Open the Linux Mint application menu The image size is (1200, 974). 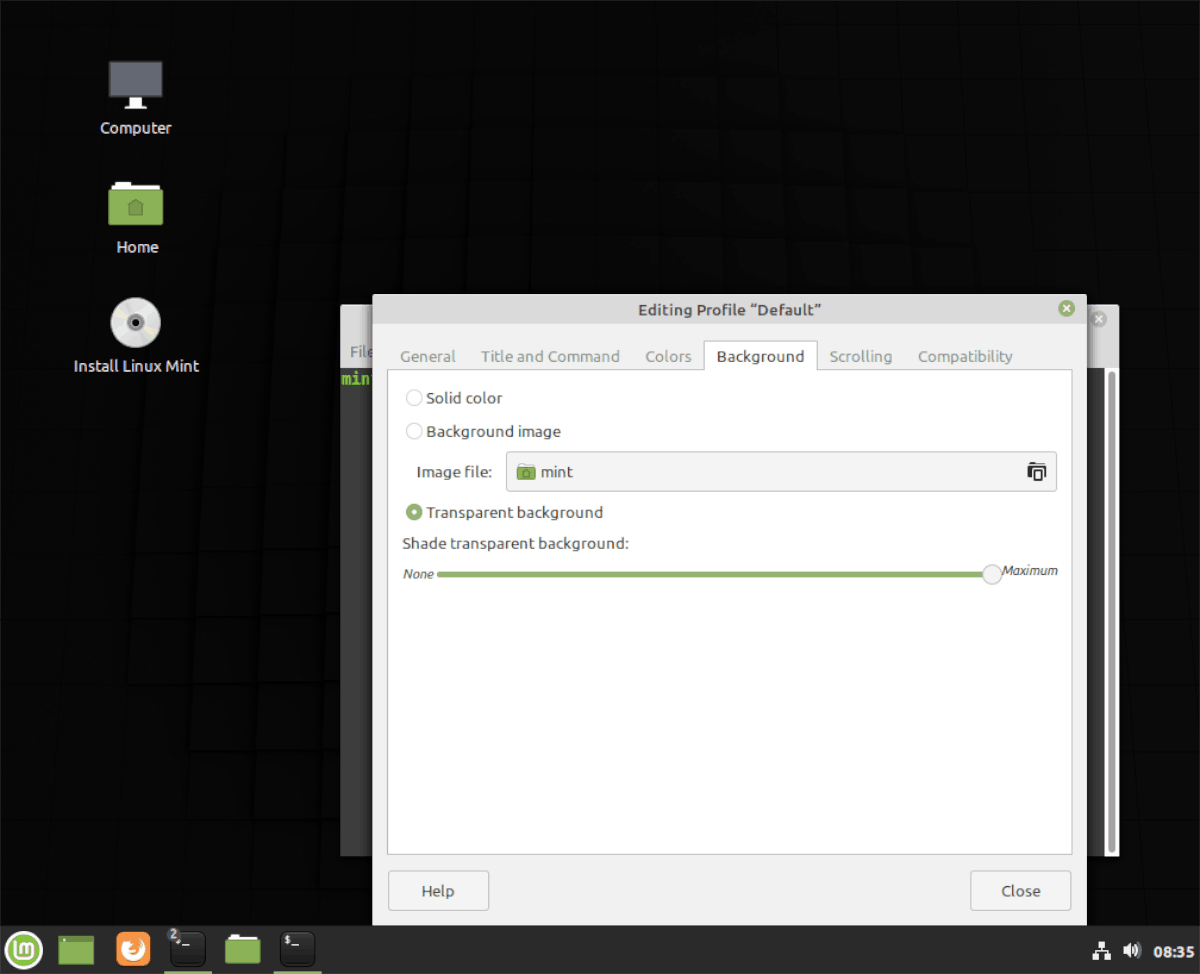pos(22,949)
